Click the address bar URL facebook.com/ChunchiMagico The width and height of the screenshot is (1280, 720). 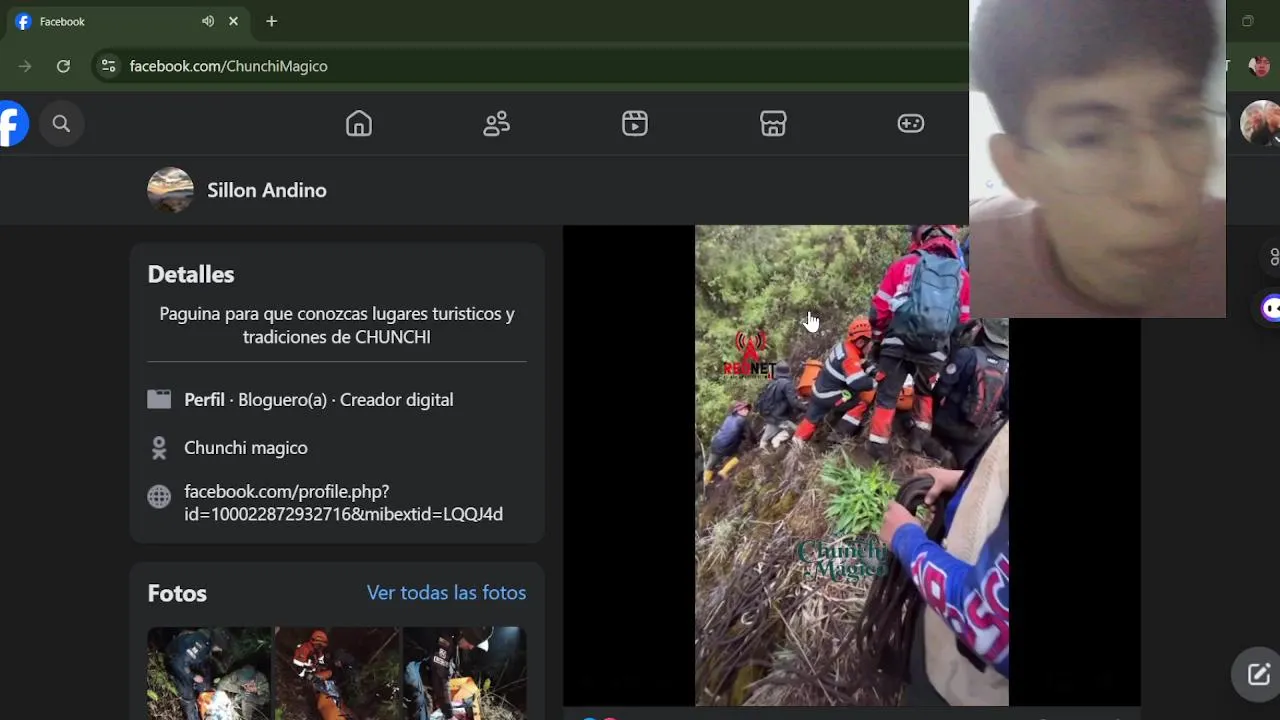click(228, 66)
